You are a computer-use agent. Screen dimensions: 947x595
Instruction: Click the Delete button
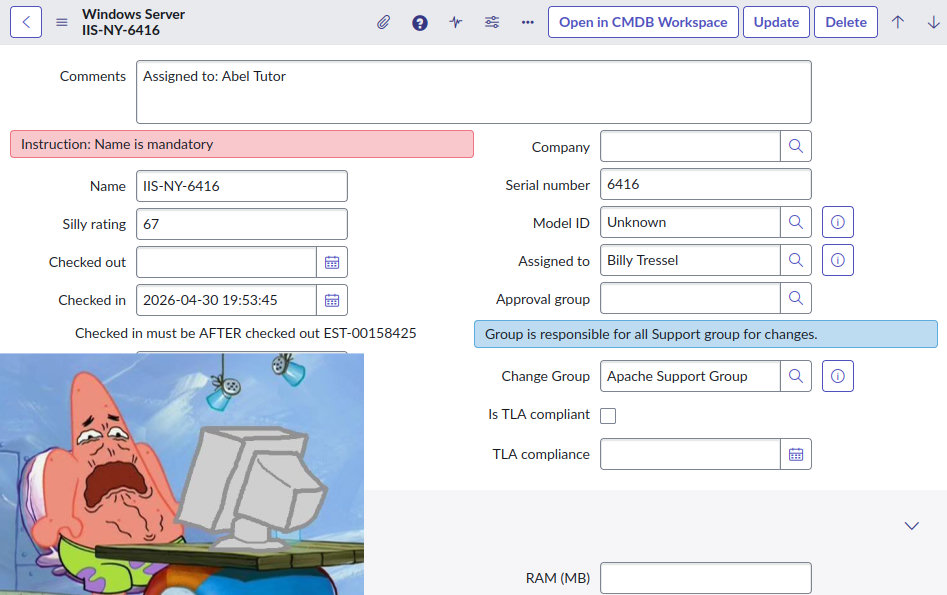click(845, 22)
